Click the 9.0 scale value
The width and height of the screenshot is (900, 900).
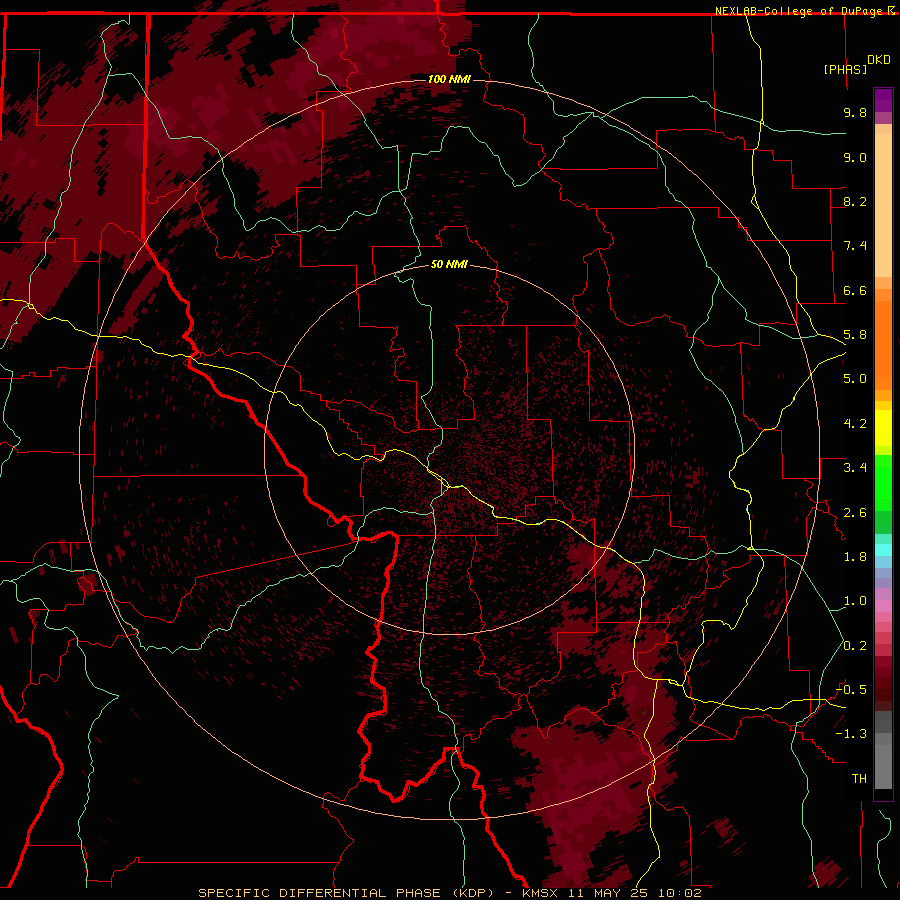855,157
